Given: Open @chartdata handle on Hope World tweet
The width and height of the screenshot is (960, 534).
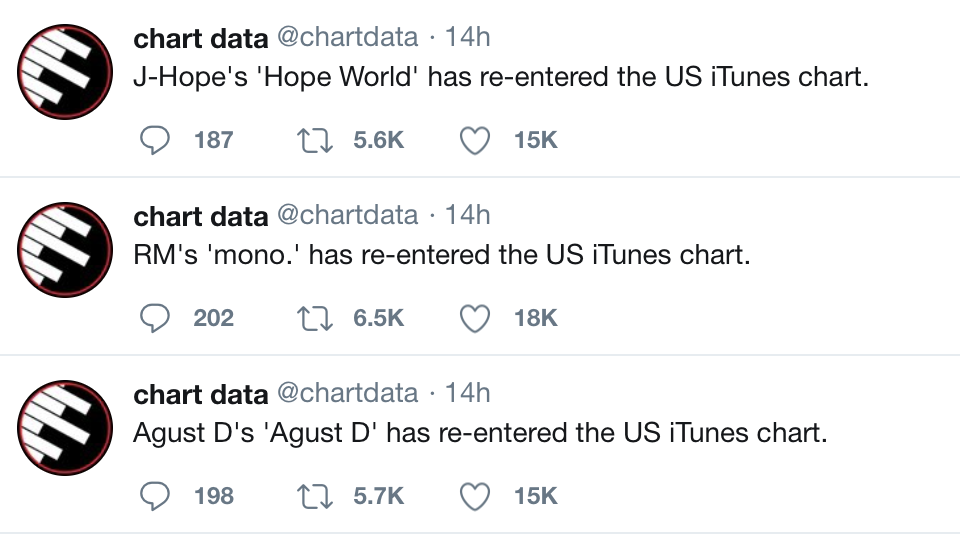Looking at the screenshot, I should [x=348, y=38].
